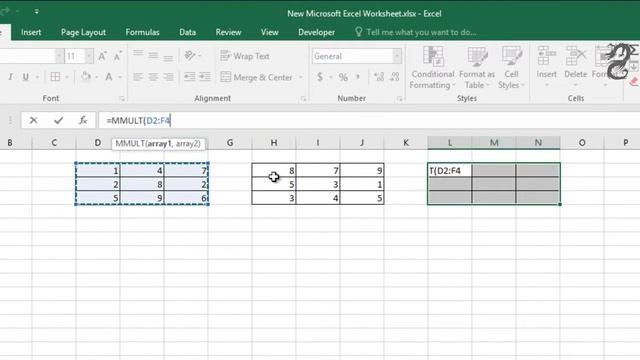Image resolution: width=640 pixels, height=360 pixels.
Task: Open the Data tab
Action: 187,32
